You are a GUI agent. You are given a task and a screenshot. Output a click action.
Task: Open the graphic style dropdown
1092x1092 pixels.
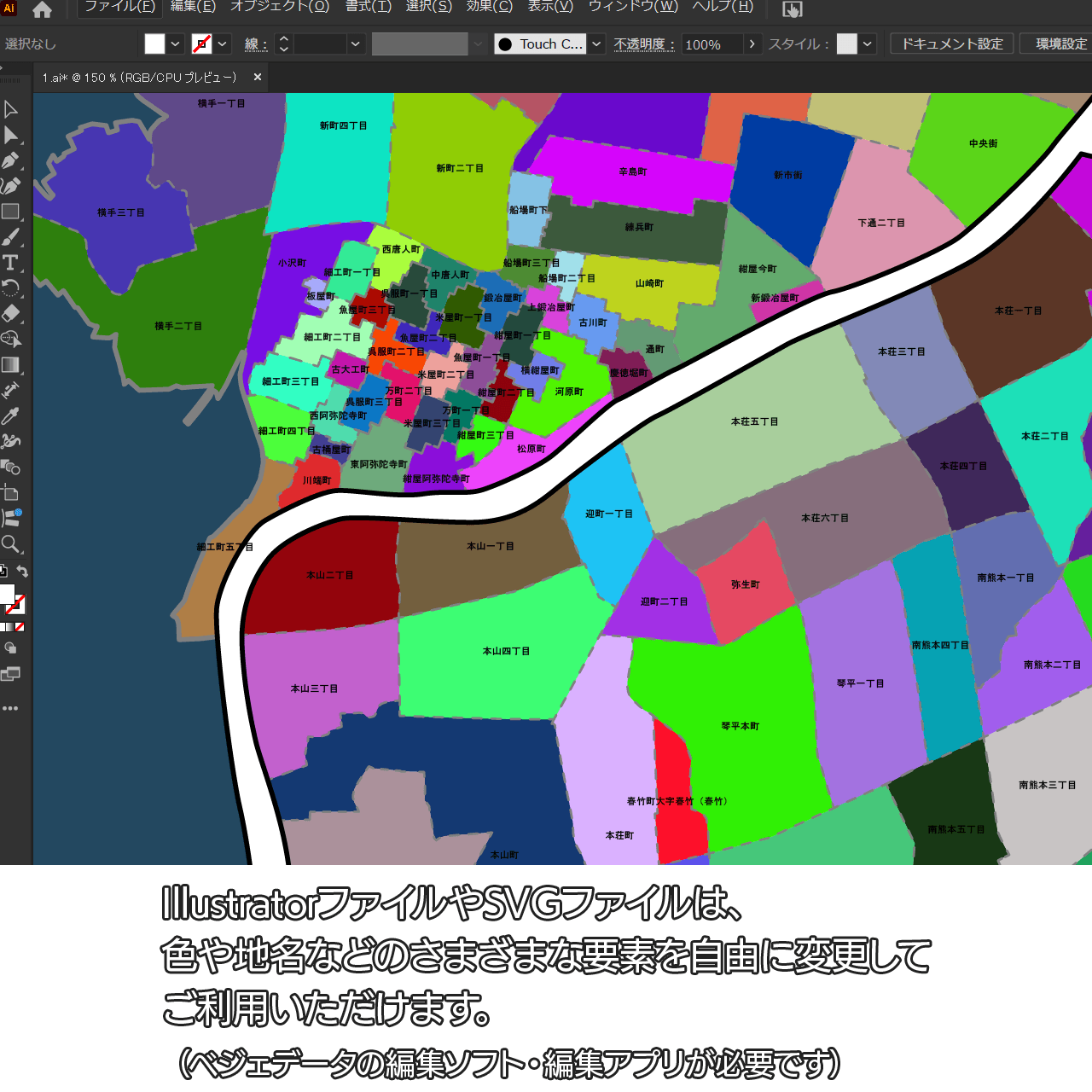[x=868, y=44]
